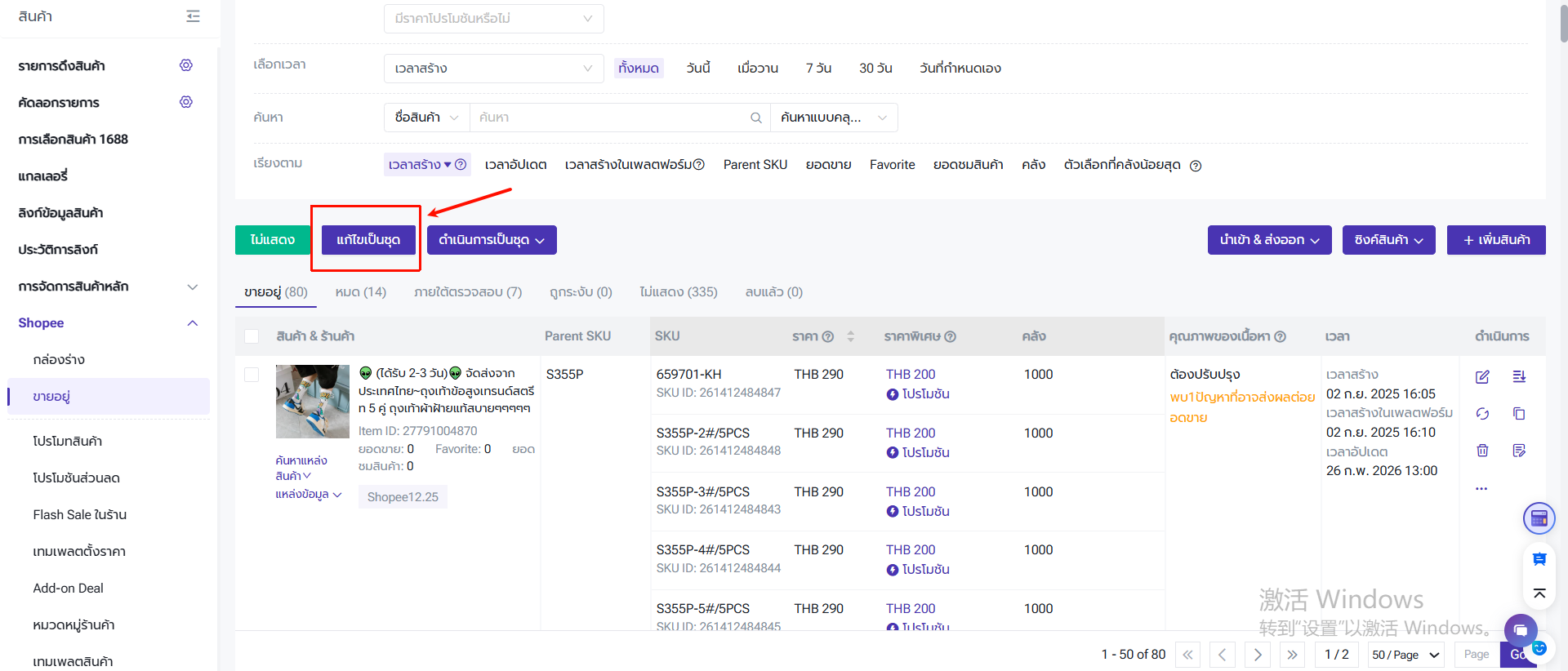
Task: Click the back-to-top arrow icon
Action: pos(1539,593)
